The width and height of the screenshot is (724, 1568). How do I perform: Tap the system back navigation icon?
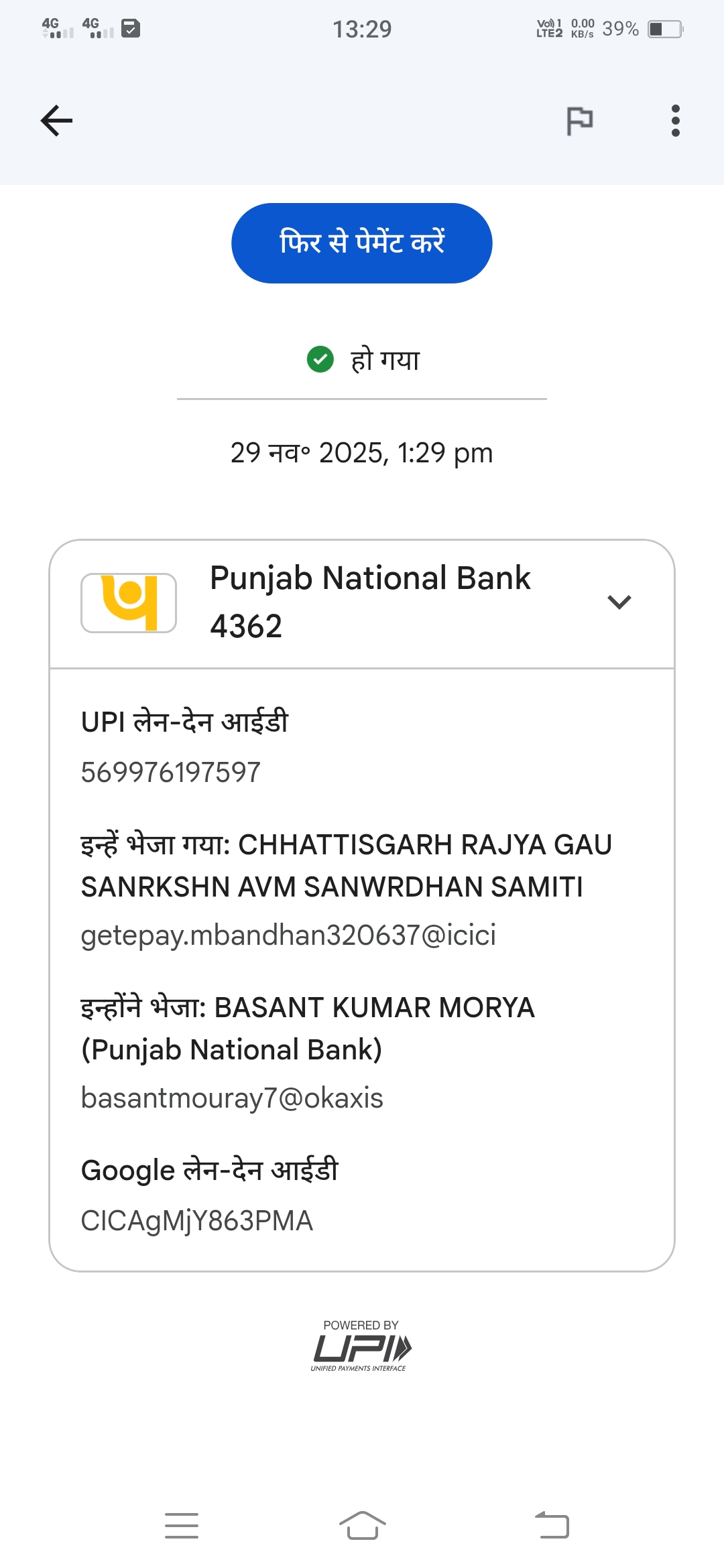pos(552,1526)
